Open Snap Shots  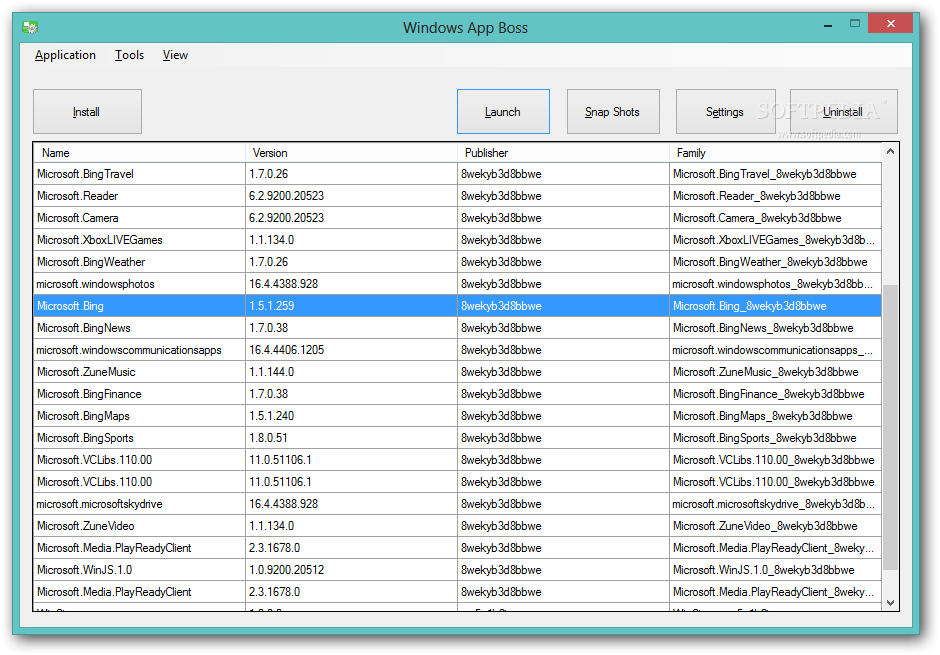point(613,111)
